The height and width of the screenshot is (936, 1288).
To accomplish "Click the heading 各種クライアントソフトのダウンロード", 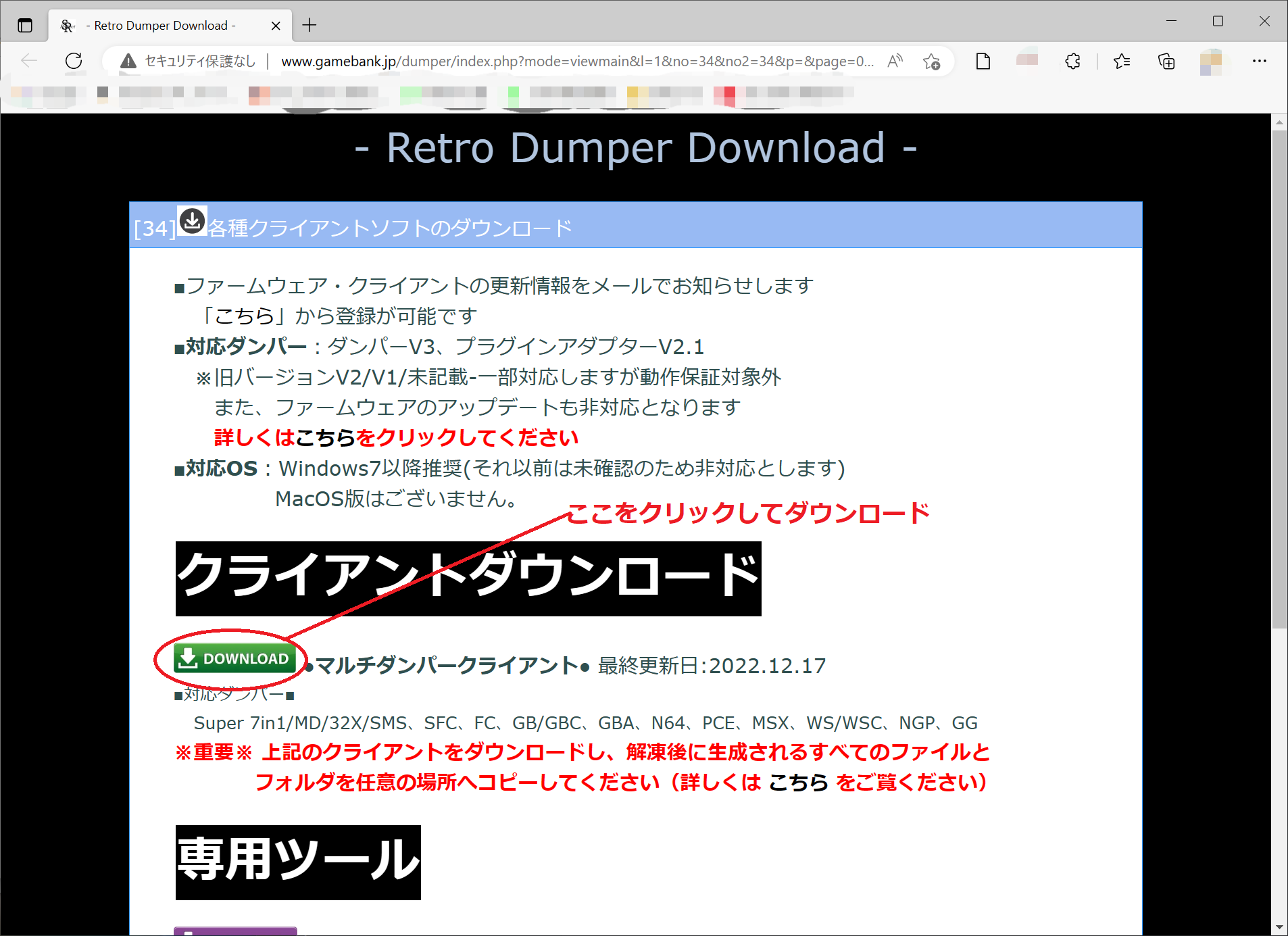I will 390,228.
